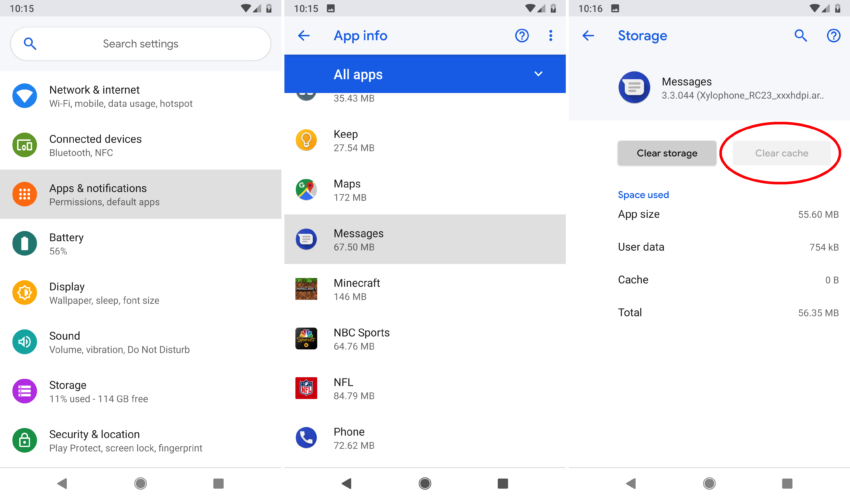Open Battery 56% entry
Image resolution: width=850 pixels, height=500 pixels.
pyautogui.click(x=140, y=243)
